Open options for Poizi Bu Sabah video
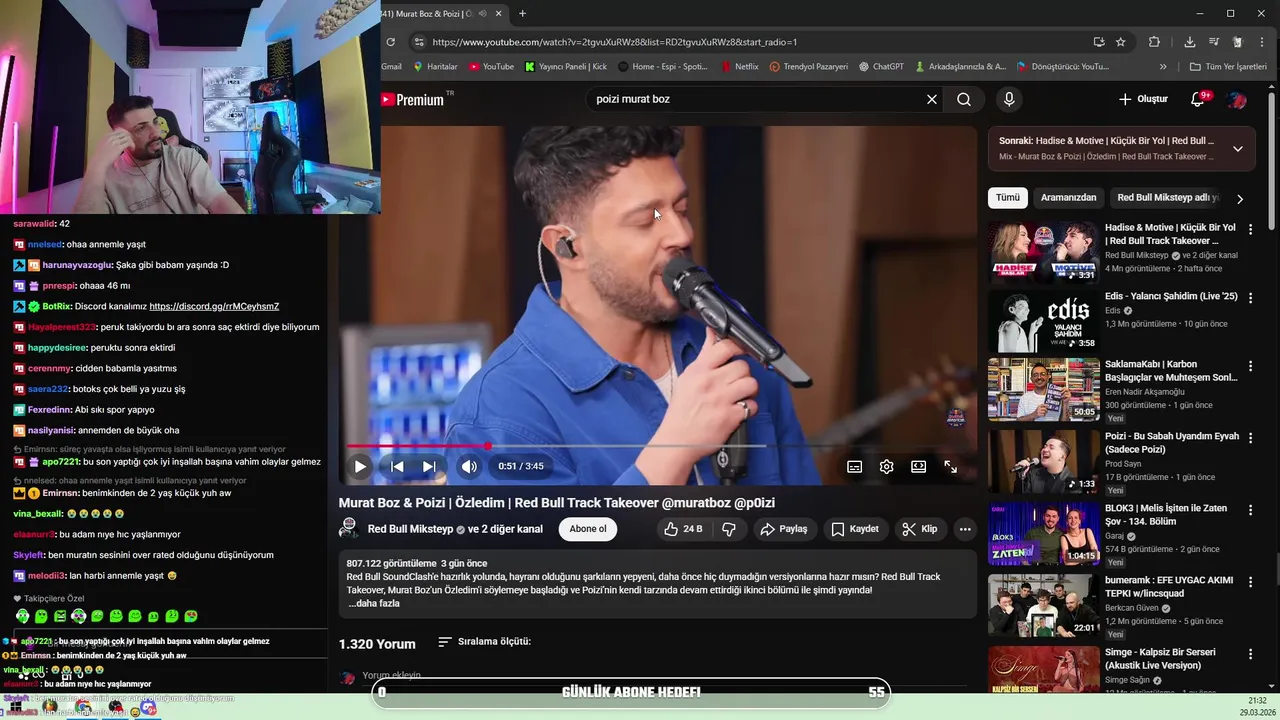This screenshot has width=1280, height=720. 1250,437
